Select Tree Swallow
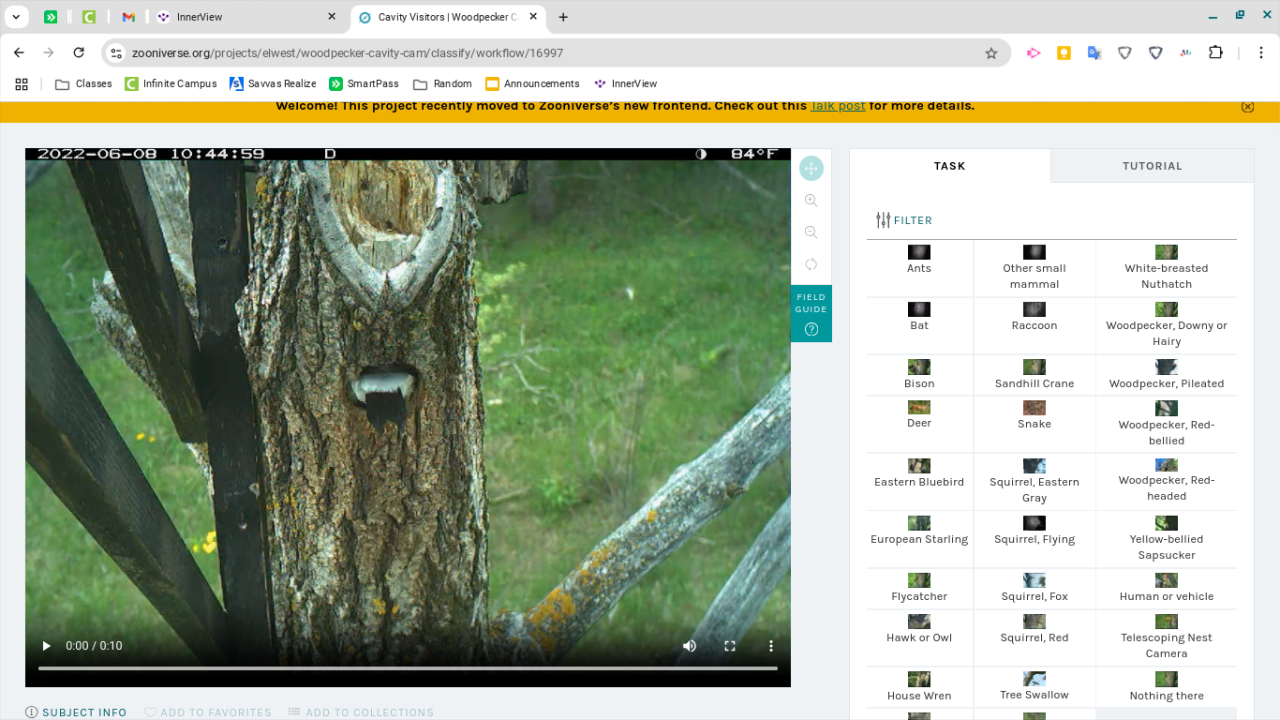The image size is (1280, 720). [1034, 687]
